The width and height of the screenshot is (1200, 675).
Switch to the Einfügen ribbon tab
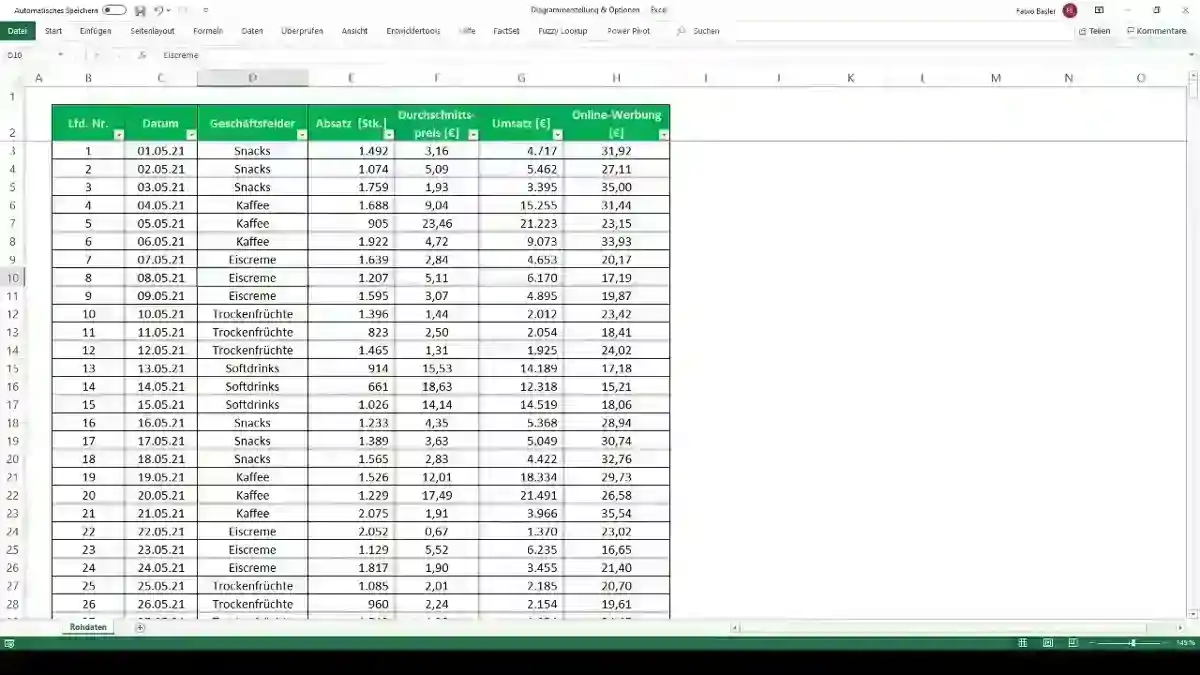95,30
